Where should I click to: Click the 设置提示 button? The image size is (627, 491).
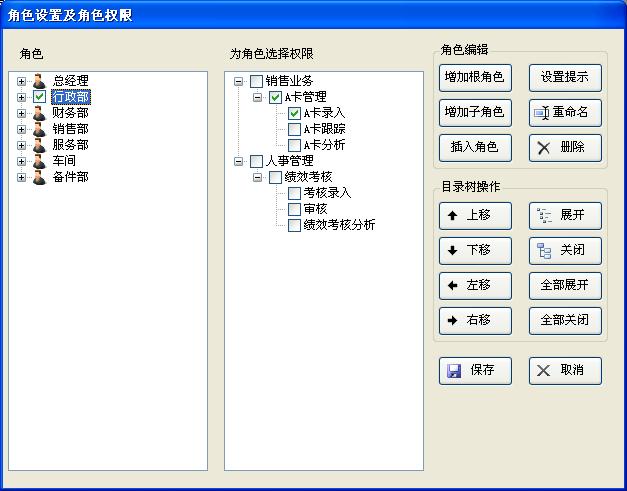tap(565, 78)
